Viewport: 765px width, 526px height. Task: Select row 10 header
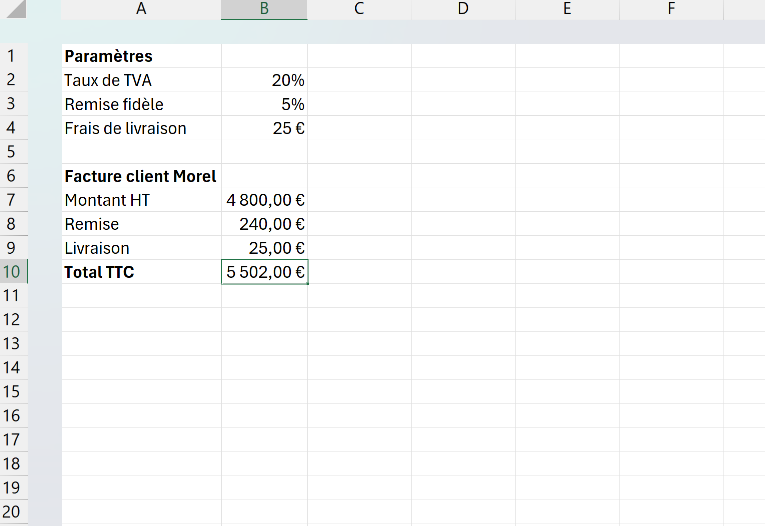14,272
